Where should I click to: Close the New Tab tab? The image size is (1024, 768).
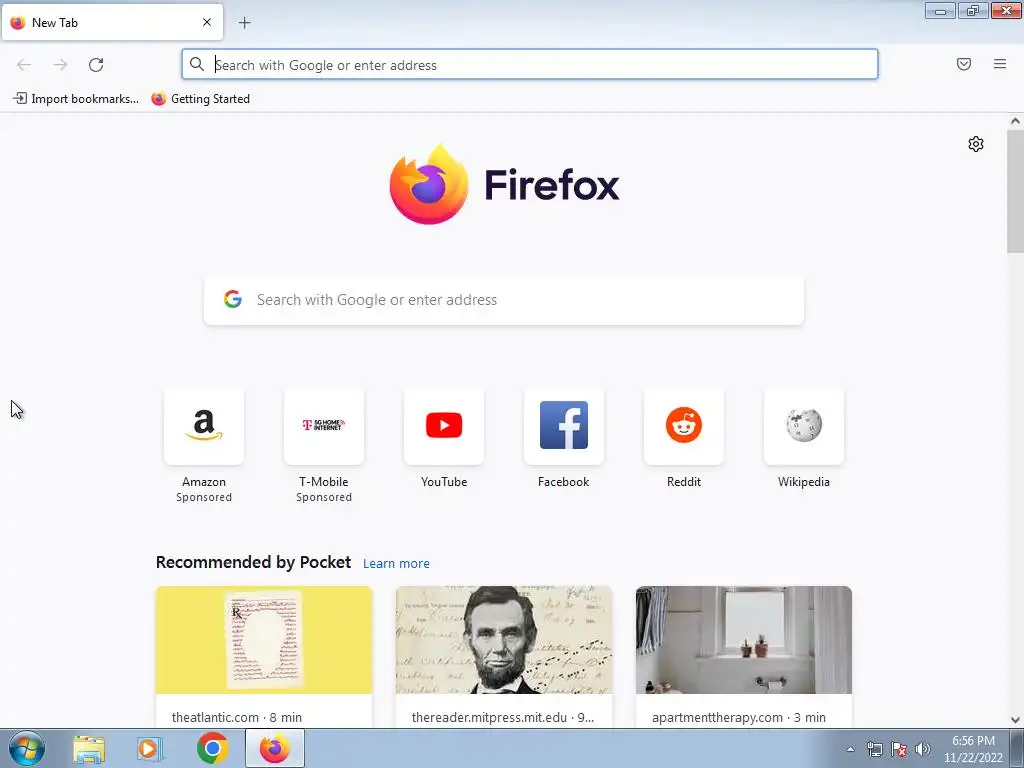[207, 22]
